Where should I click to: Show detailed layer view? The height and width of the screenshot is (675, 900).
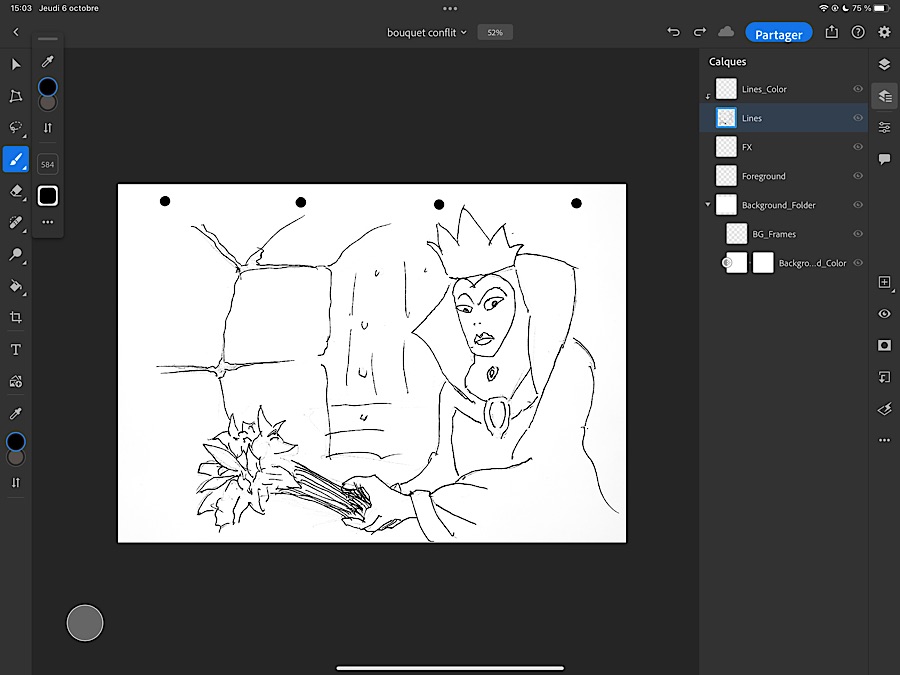885,96
